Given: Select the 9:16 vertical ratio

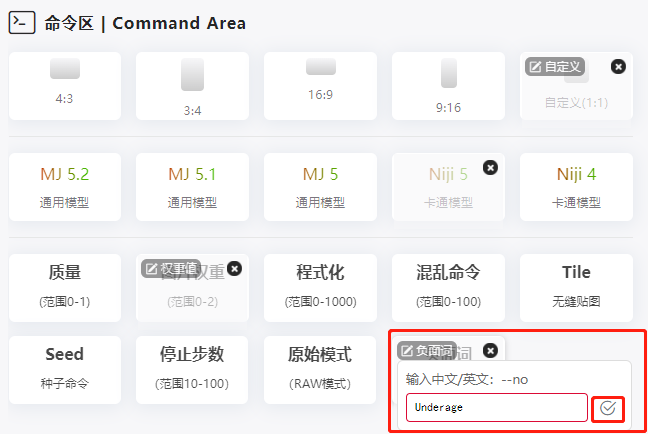Looking at the screenshot, I should pos(448,85).
